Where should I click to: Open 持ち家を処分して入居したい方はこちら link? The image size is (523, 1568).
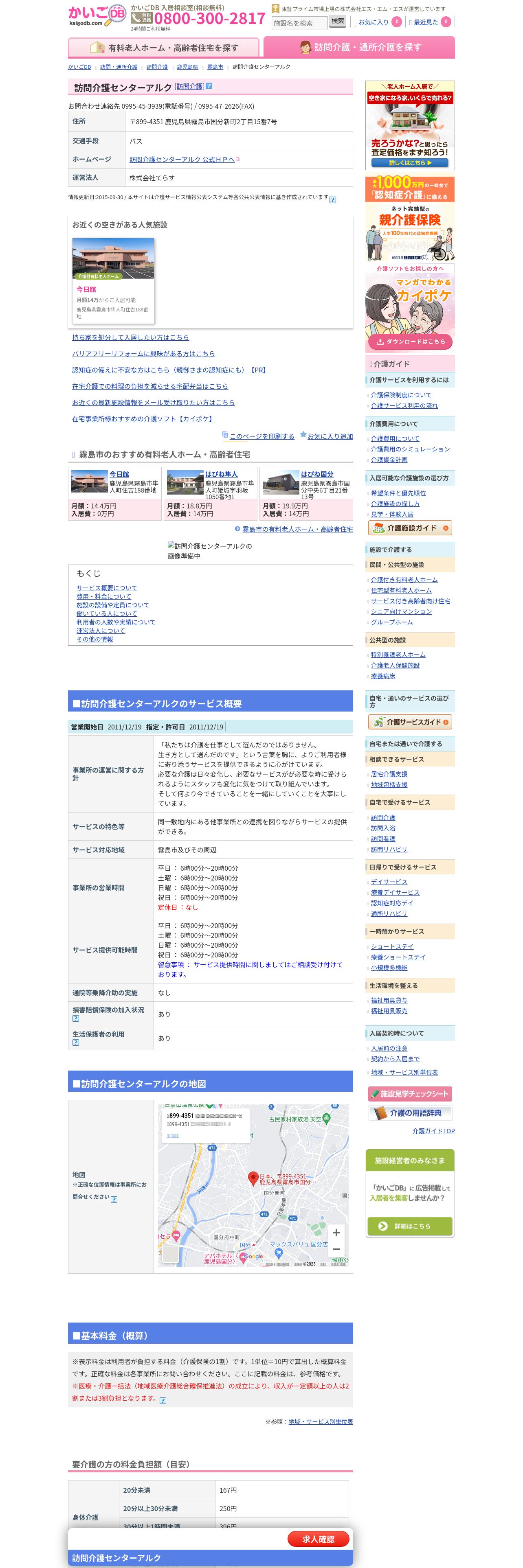[x=130, y=337]
